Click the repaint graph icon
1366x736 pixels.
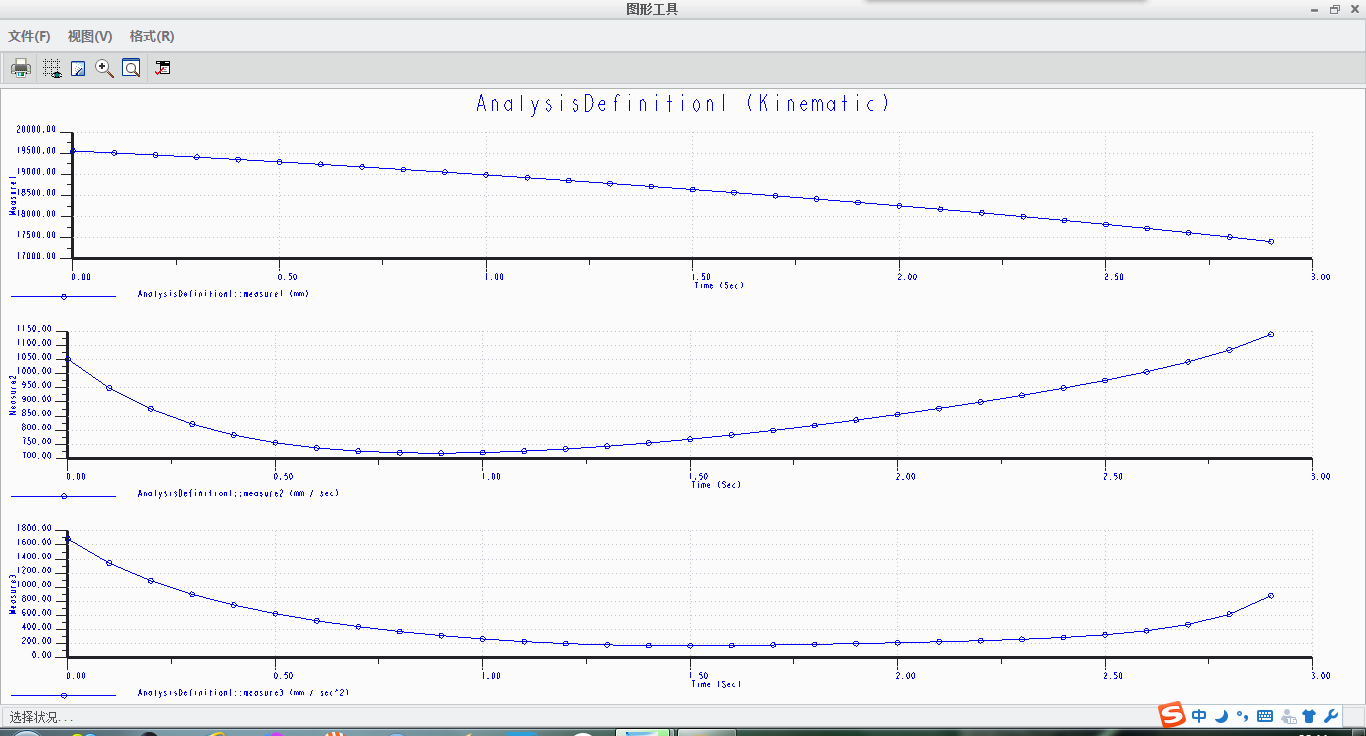point(78,68)
